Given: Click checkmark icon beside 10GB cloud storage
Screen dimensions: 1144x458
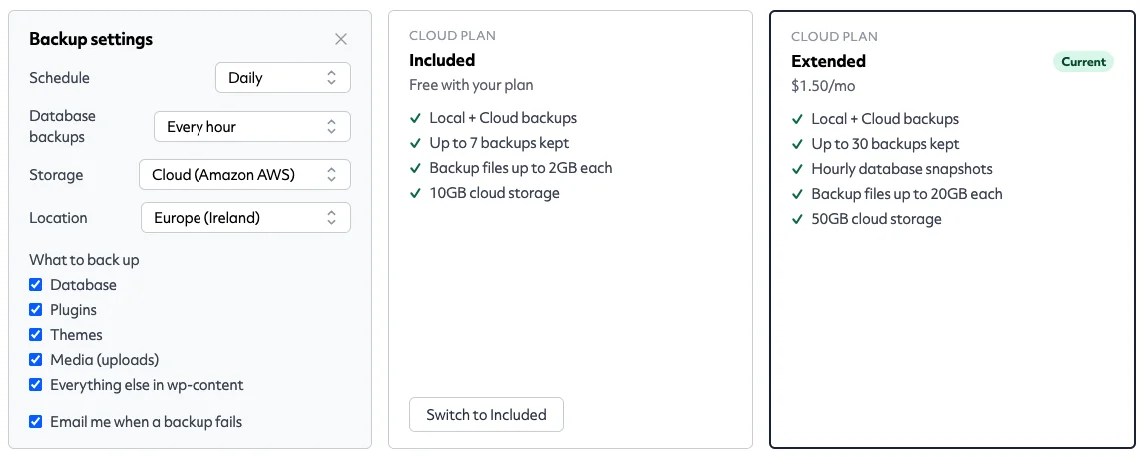Looking at the screenshot, I should click(x=415, y=193).
